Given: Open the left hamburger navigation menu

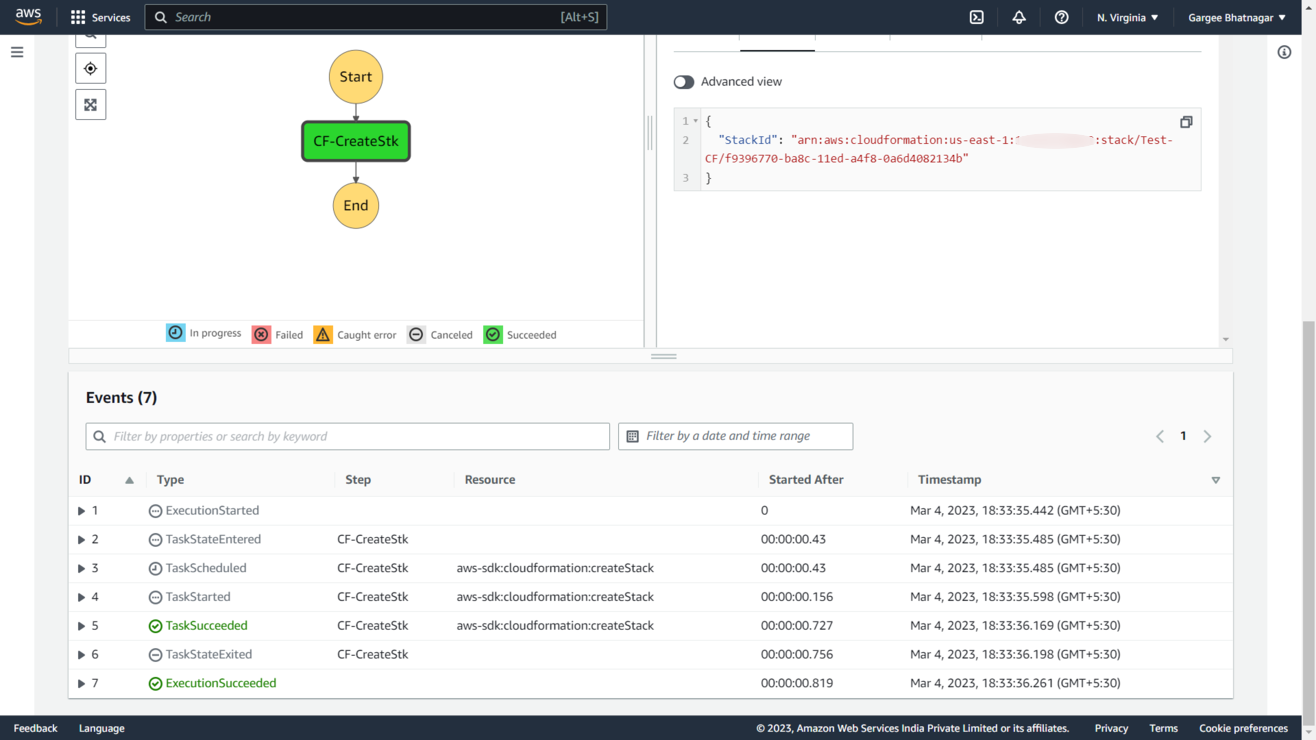Looking at the screenshot, I should [17, 52].
